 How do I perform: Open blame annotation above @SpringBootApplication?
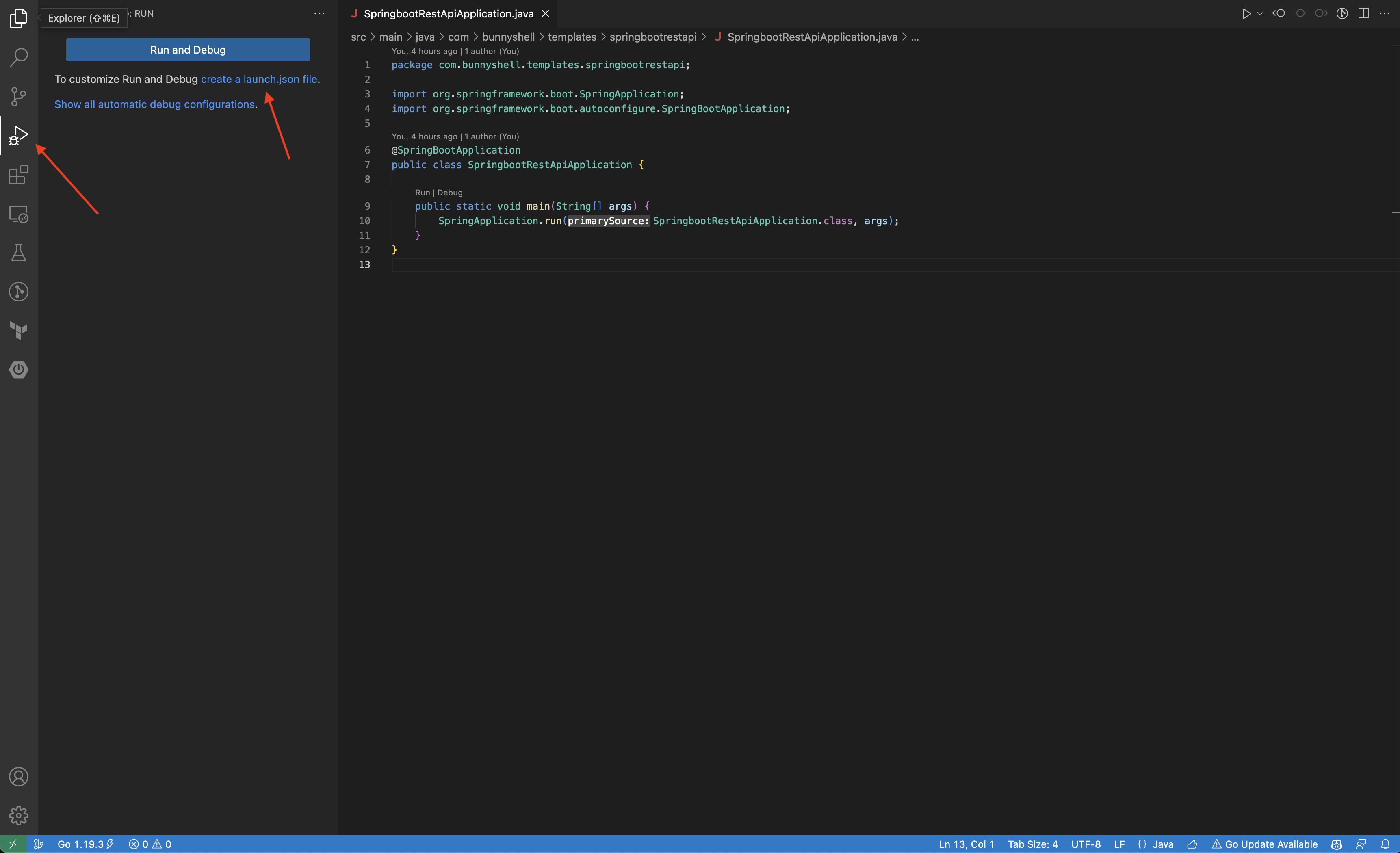(455, 136)
